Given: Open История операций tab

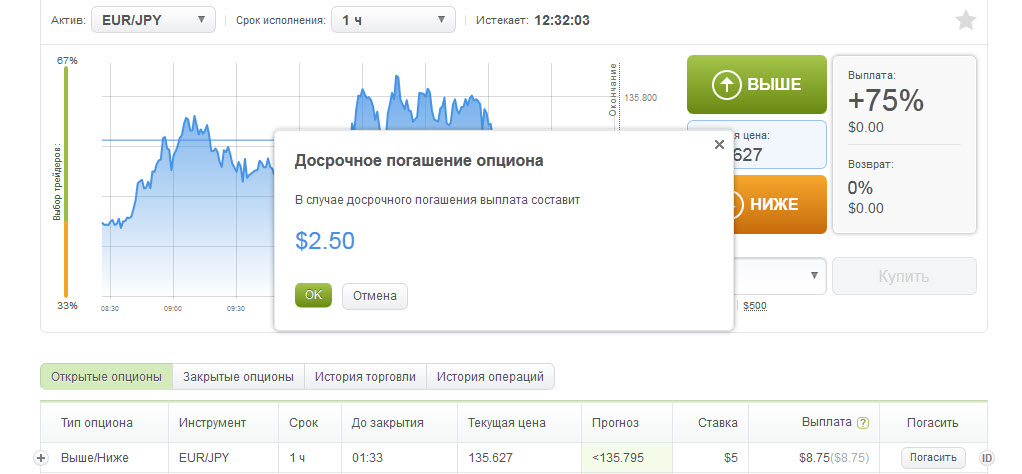Looking at the screenshot, I should click(490, 376).
